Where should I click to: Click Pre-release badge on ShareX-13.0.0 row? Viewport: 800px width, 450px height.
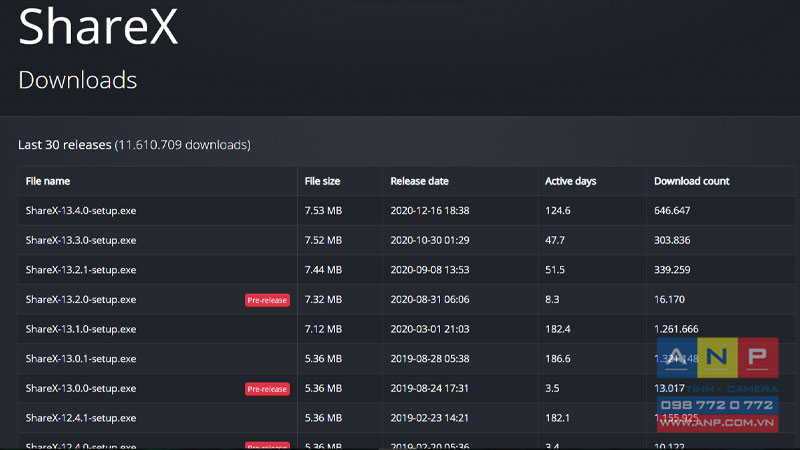(x=267, y=389)
